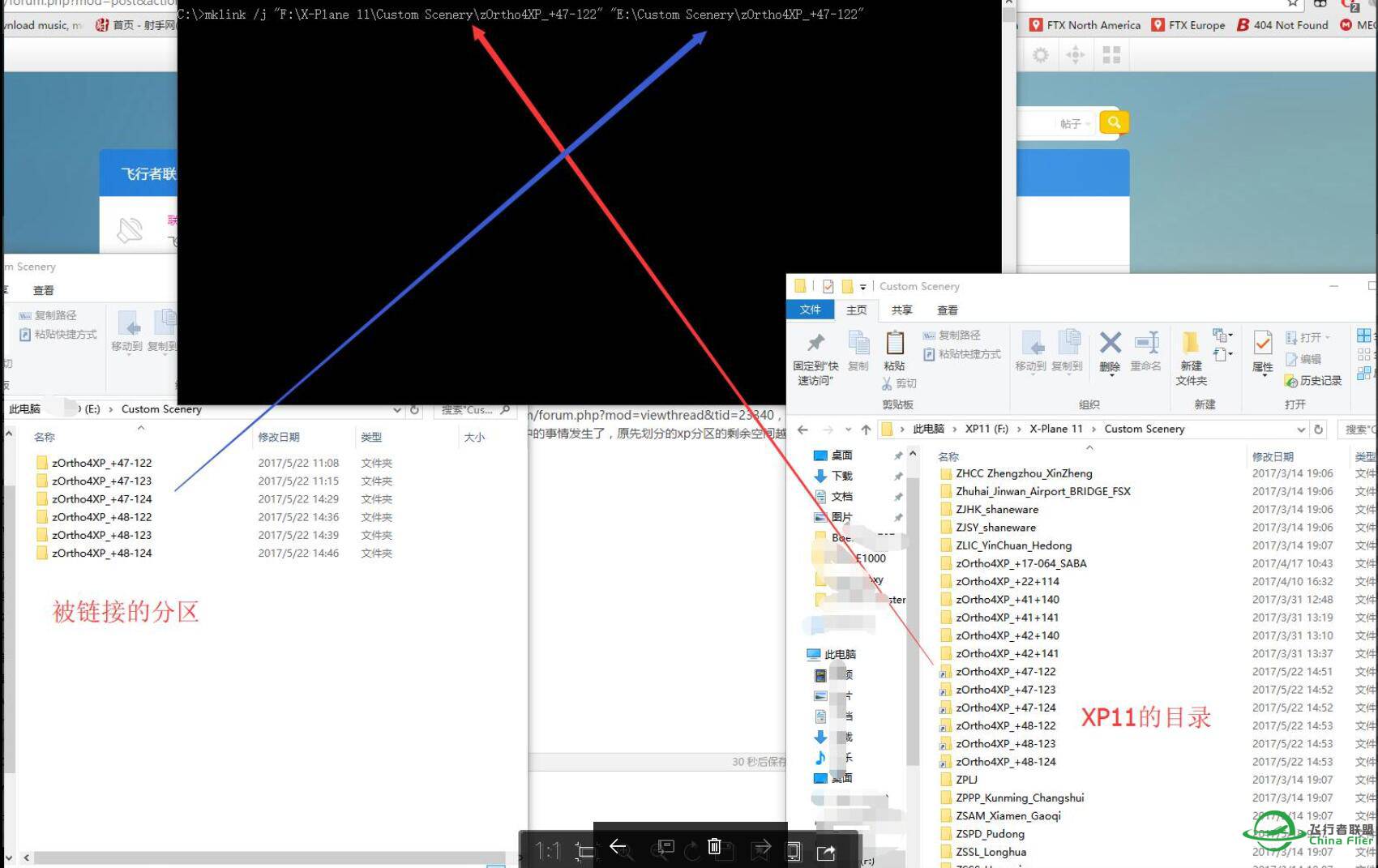Image resolution: width=1378 pixels, height=868 pixels.
Task: Switch to 查看 tab in right Explorer
Action: click(948, 310)
